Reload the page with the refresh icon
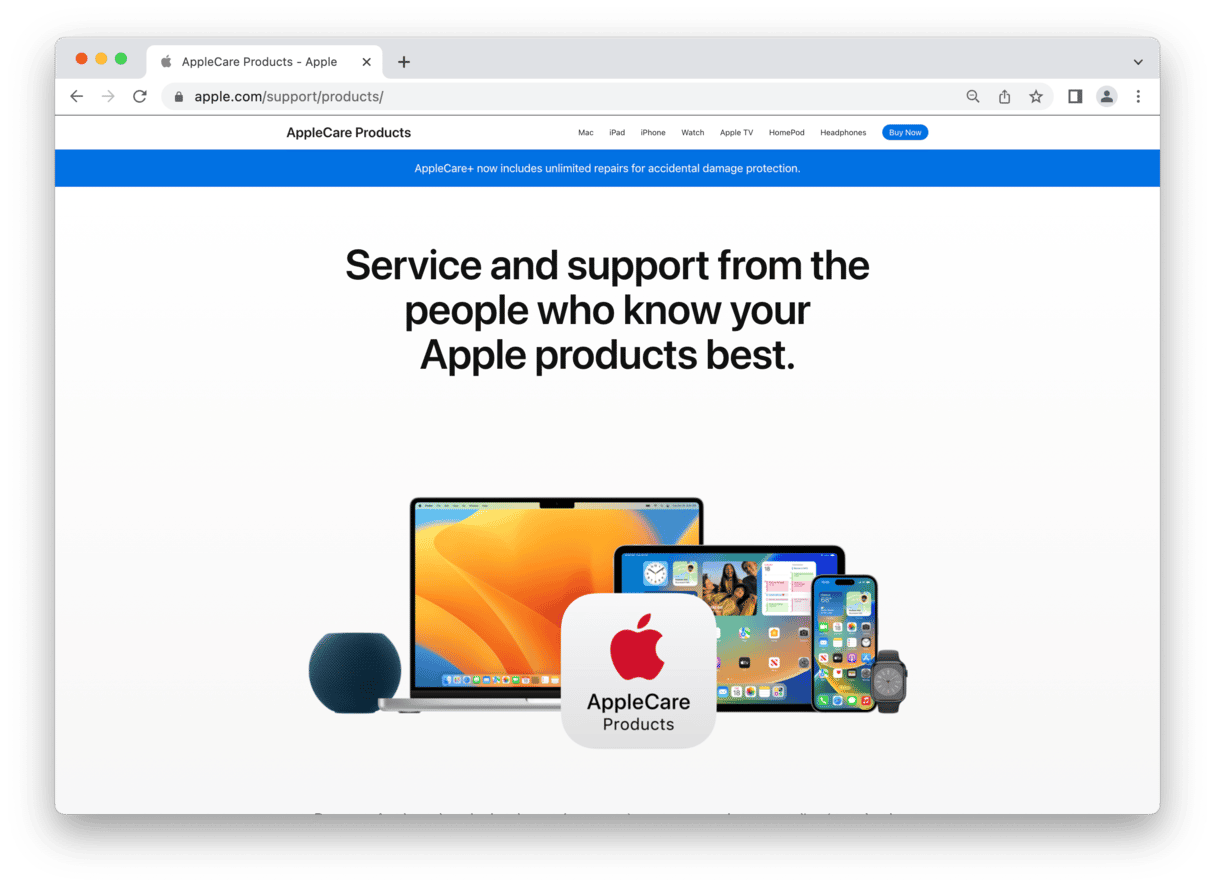1215x887 pixels. 140,97
